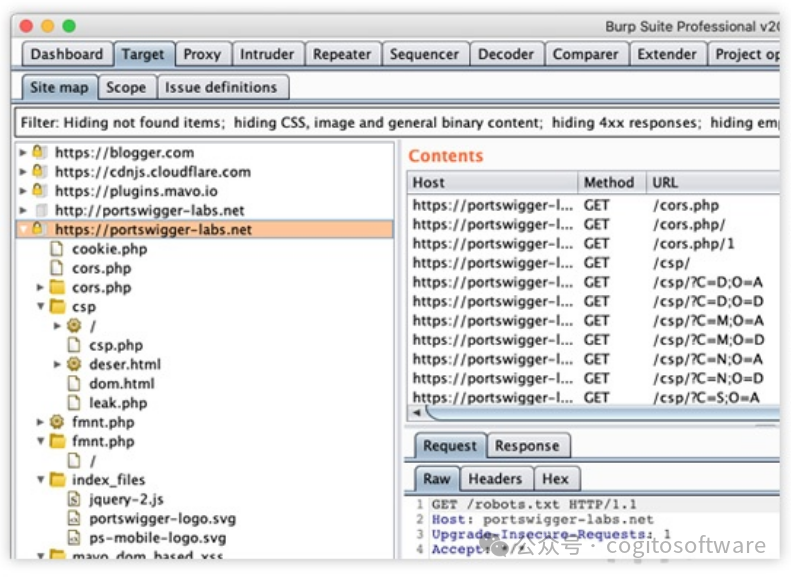Image resolution: width=791 pixels, height=577 pixels.
Task: Select the Request tab
Action: (x=450, y=446)
